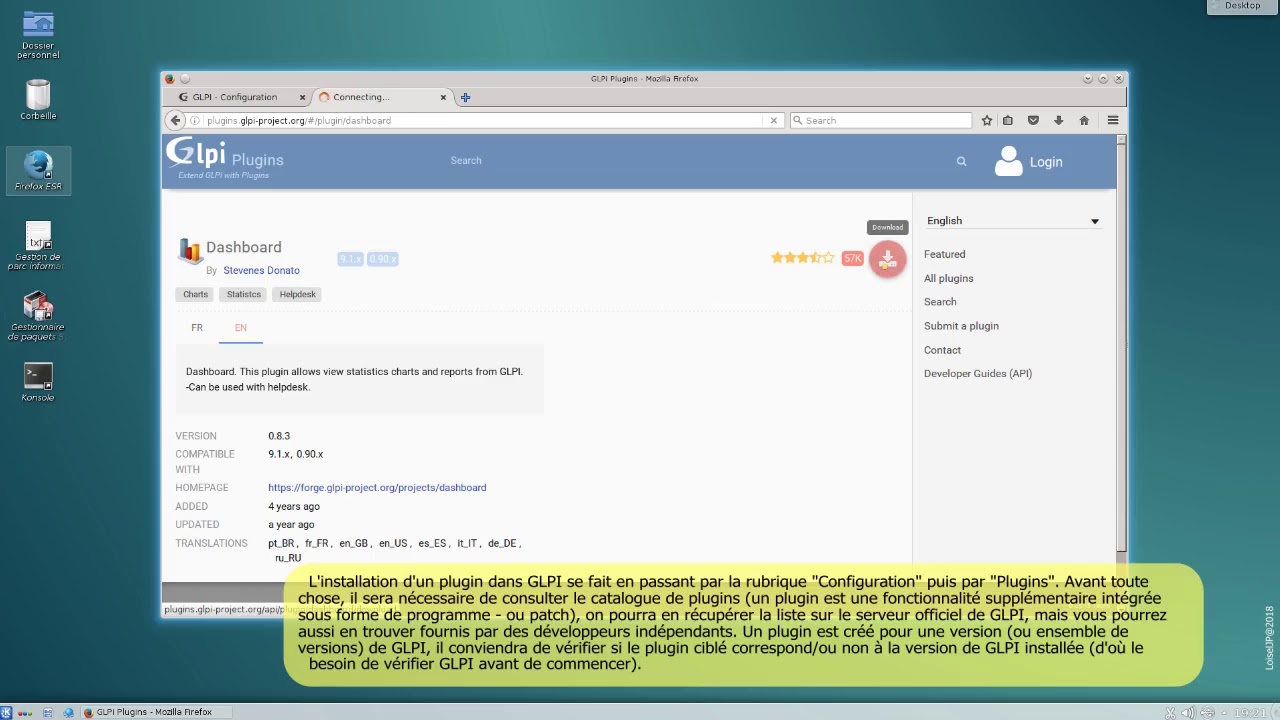Open the English language dropdown
This screenshot has width=1280, height=720.
coord(1012,221)
